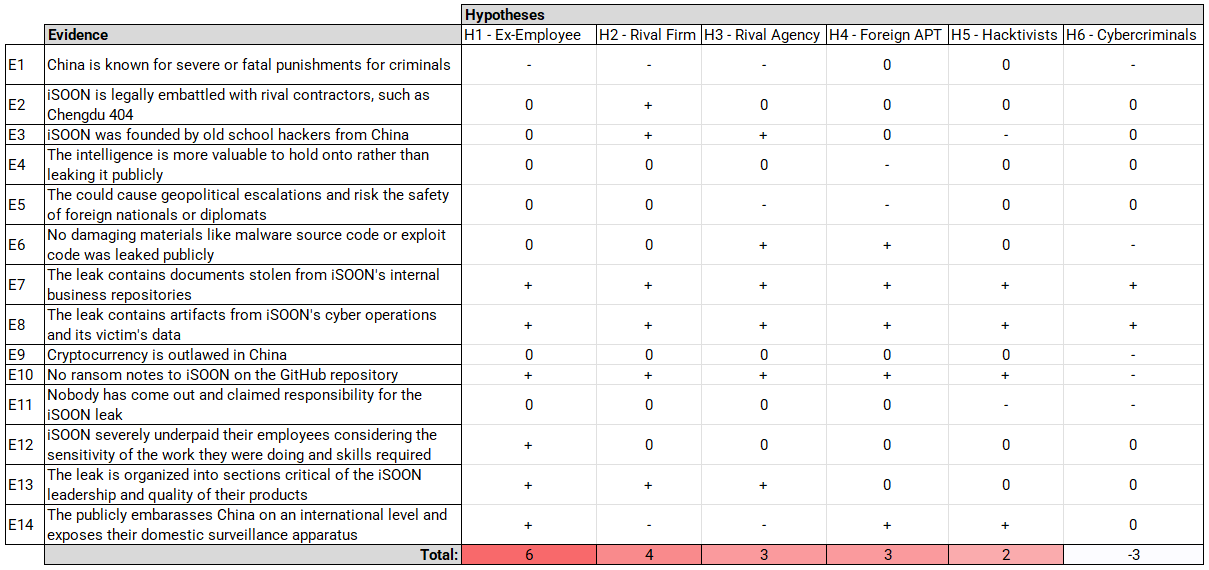The height and width of the screenshot is (570, 1209).
Task: Select the Hypotheses header cell
Action: 832,15
